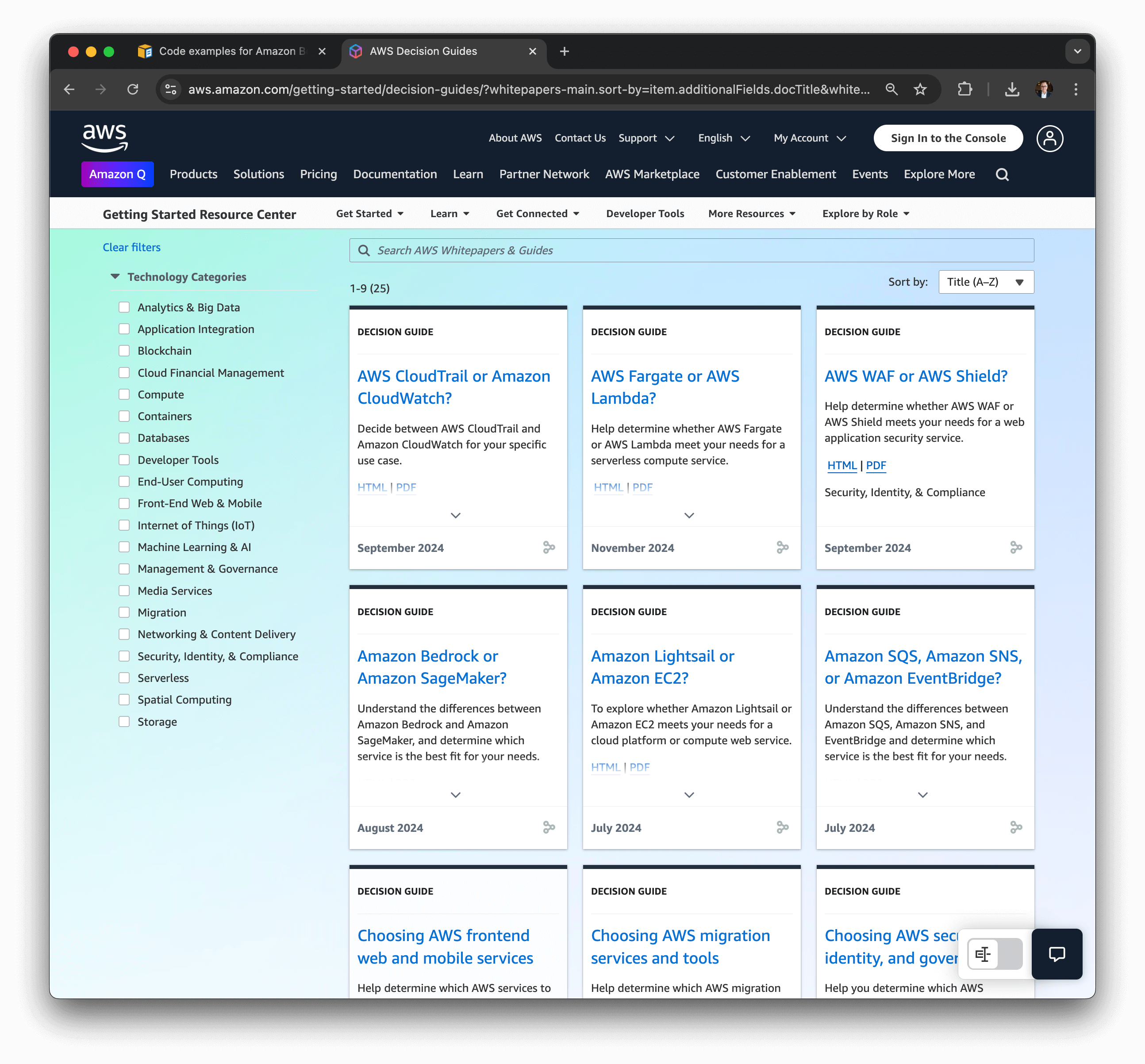Open the Sort by Title dropdown
Screen dimensions: 1145x1064
[x=985, y=282]
